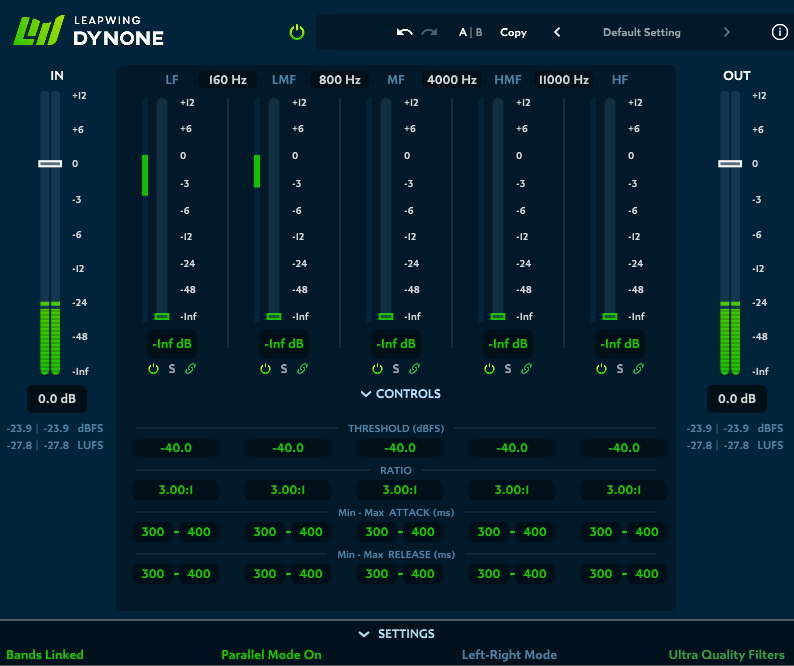Solo the HMF band

pyautogui.click(x=507, y=369)
